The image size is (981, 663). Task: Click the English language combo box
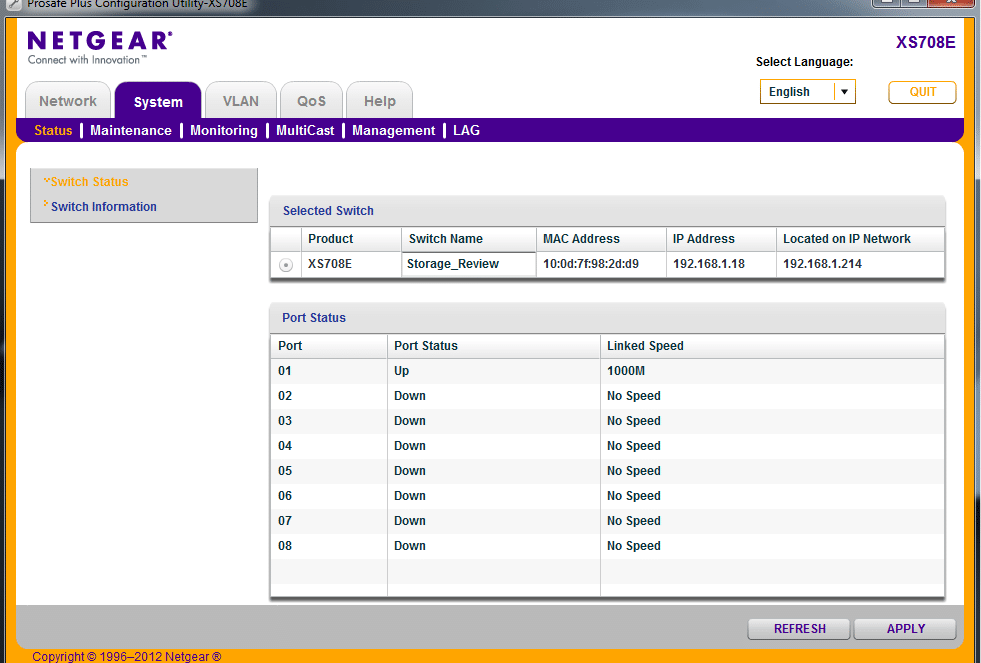[807, 92]
